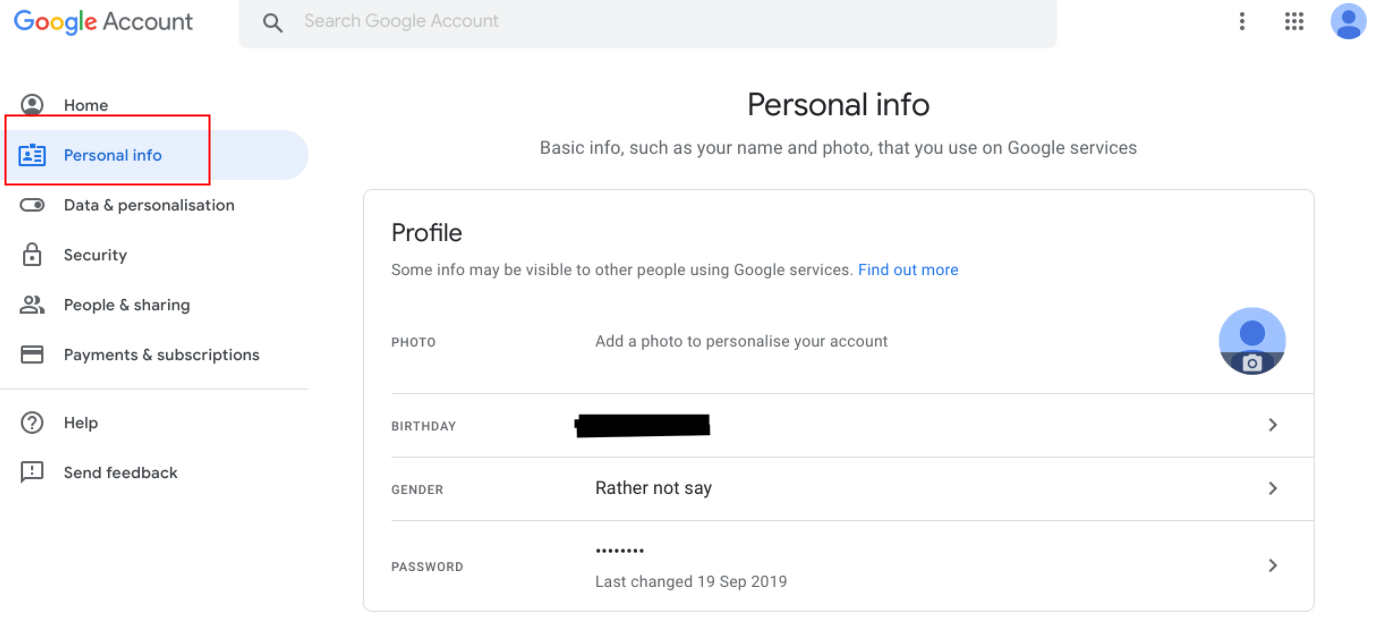The image size is (1373, 620).
Task: Expand the Password row chevron
Action: click(x=1272, y=565)
